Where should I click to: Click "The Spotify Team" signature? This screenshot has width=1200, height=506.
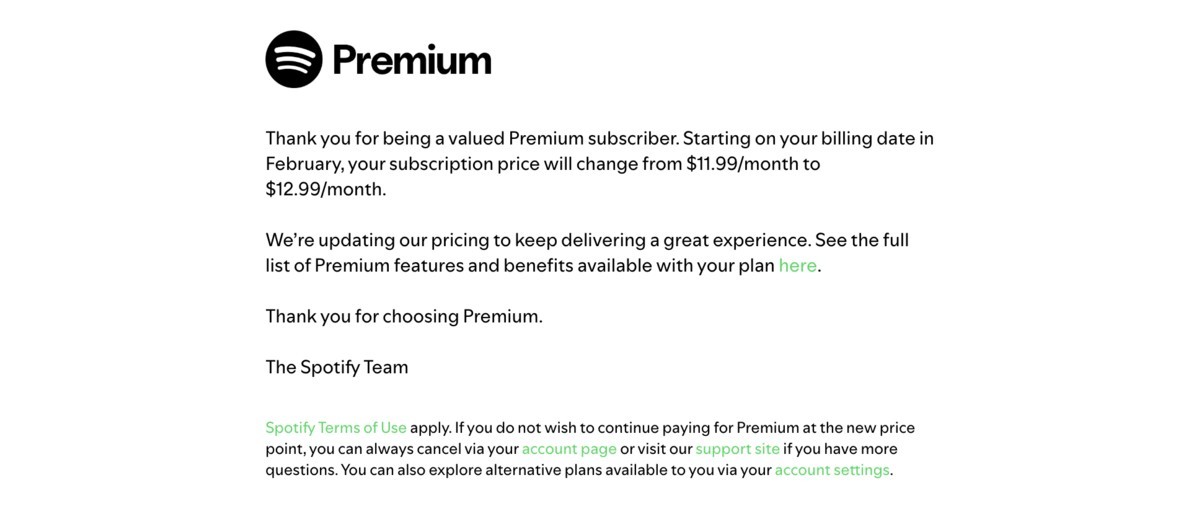(337, 367)
